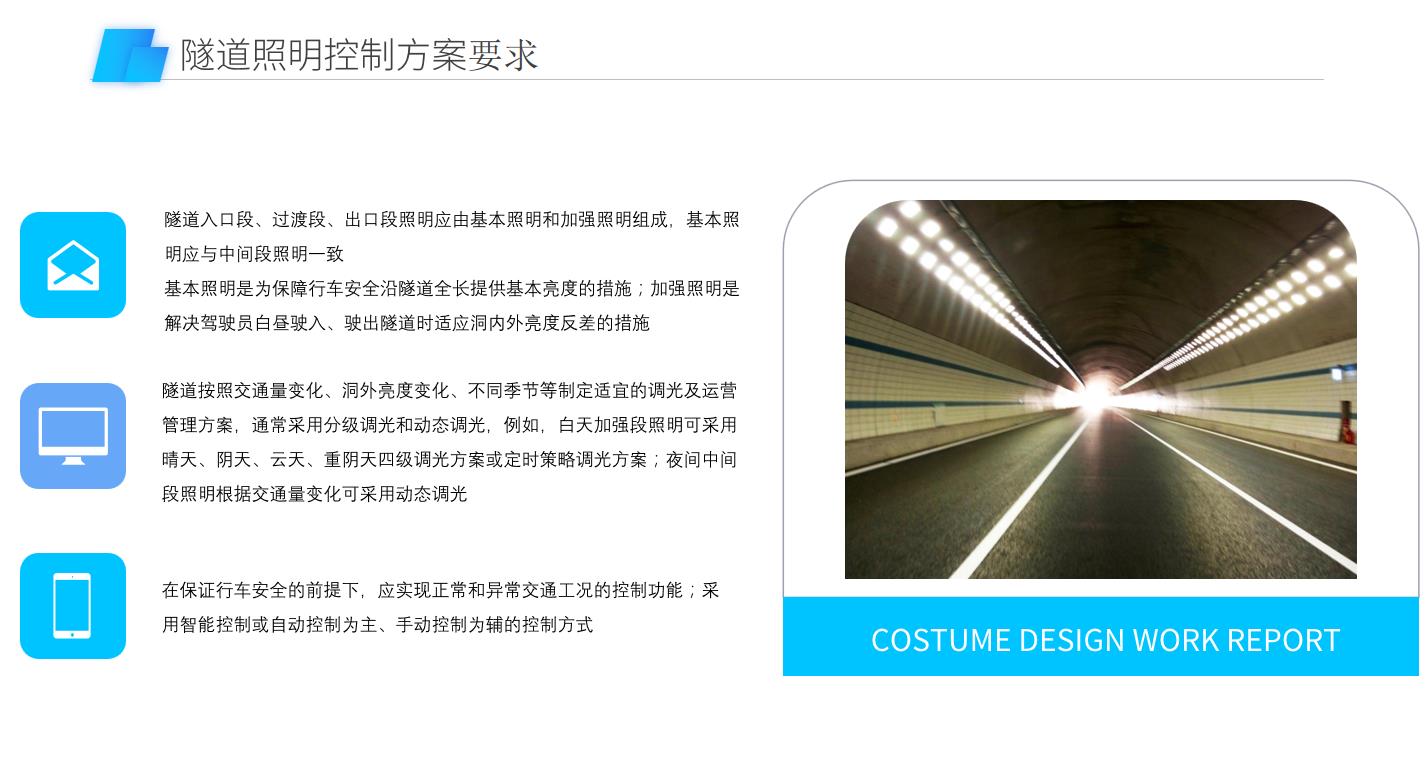Click the red fire box on tunnel wall
This screenshot has width=1426, height=765.
(x=1347, y=432)
